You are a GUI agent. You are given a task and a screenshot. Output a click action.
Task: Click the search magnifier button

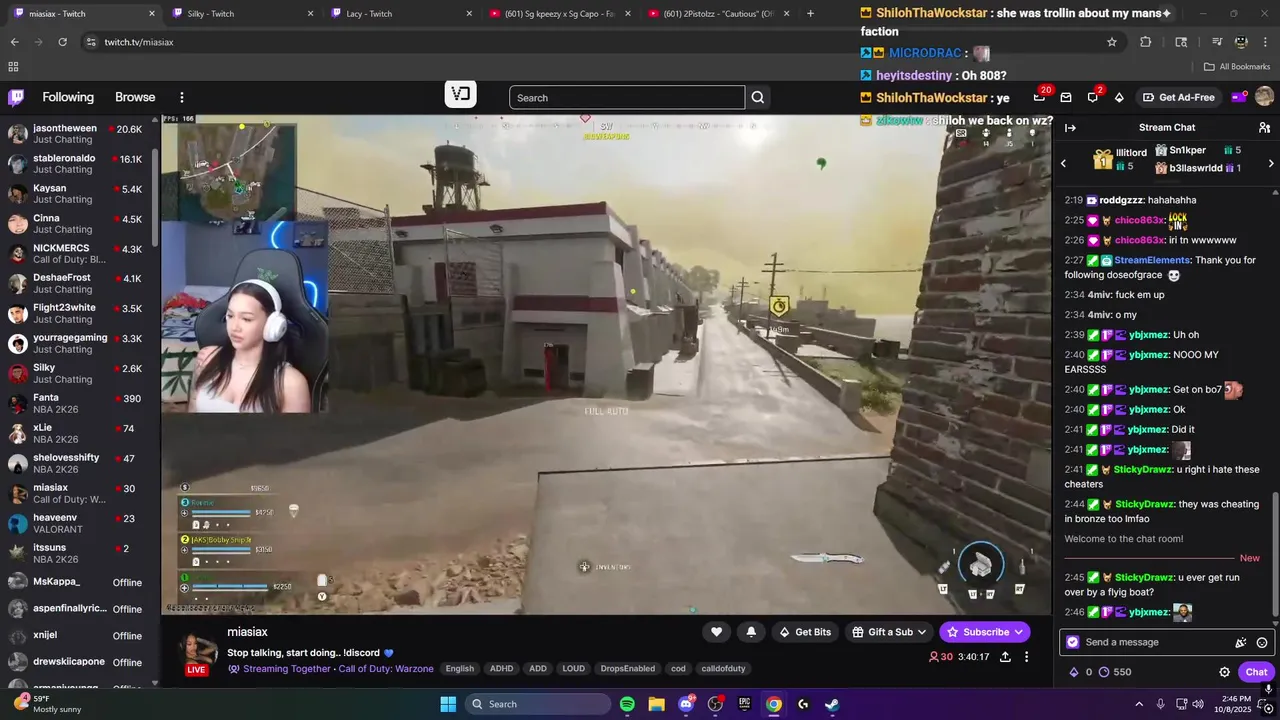[758, 97]
